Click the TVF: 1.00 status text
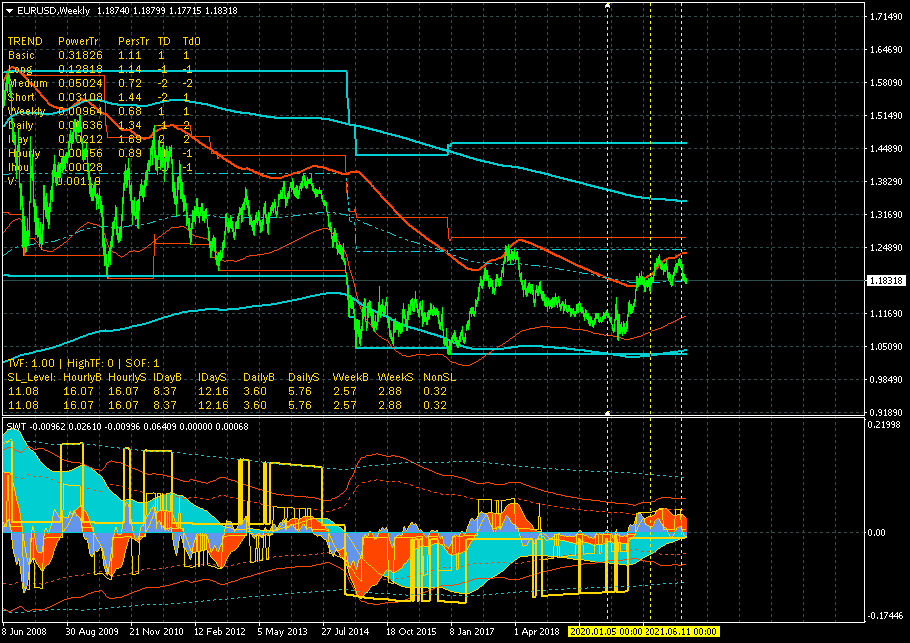 31,363
